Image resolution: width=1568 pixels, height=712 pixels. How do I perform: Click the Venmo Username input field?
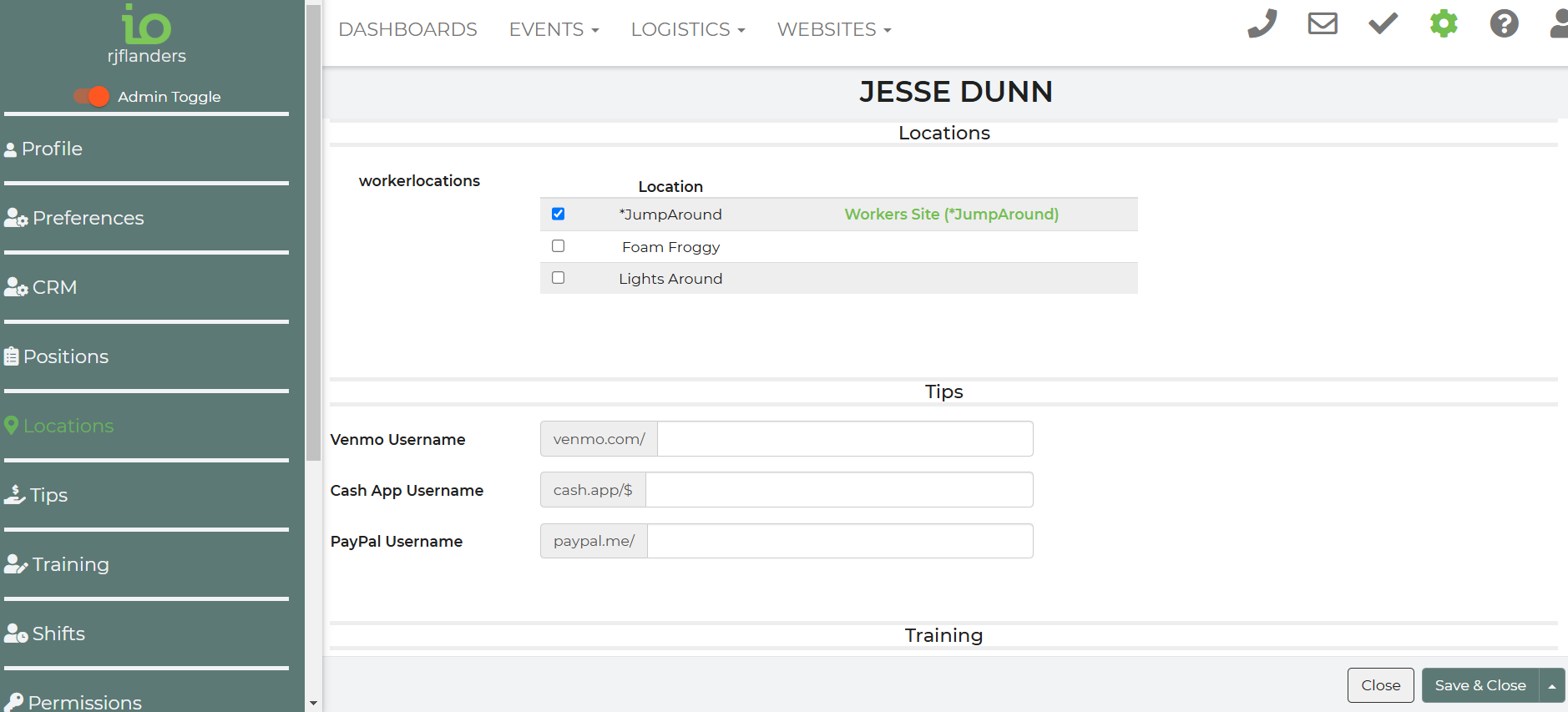click(845, 439)
